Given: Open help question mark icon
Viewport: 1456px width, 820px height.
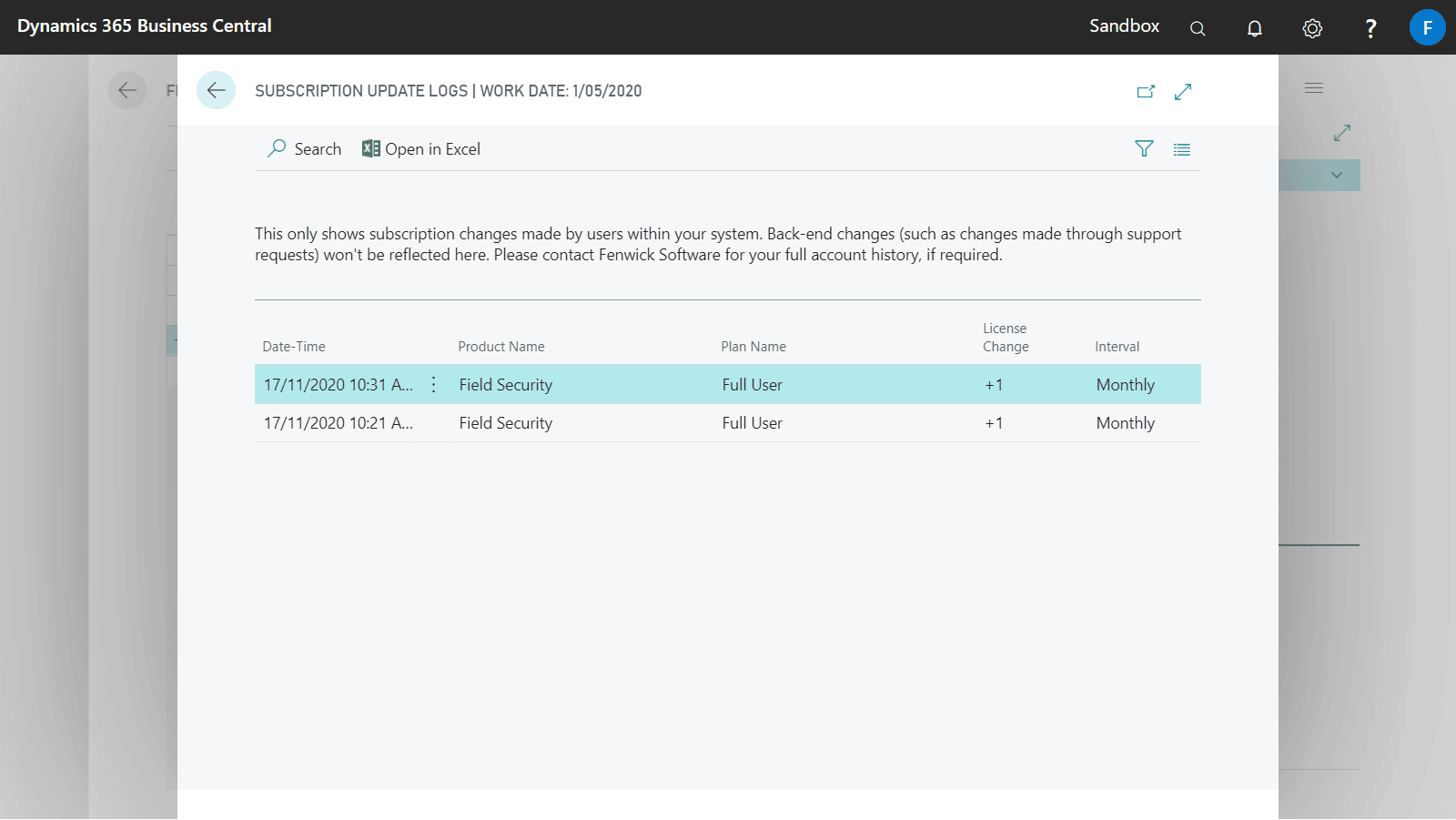Looking at the screenshot, I should tap(1370, 28).
